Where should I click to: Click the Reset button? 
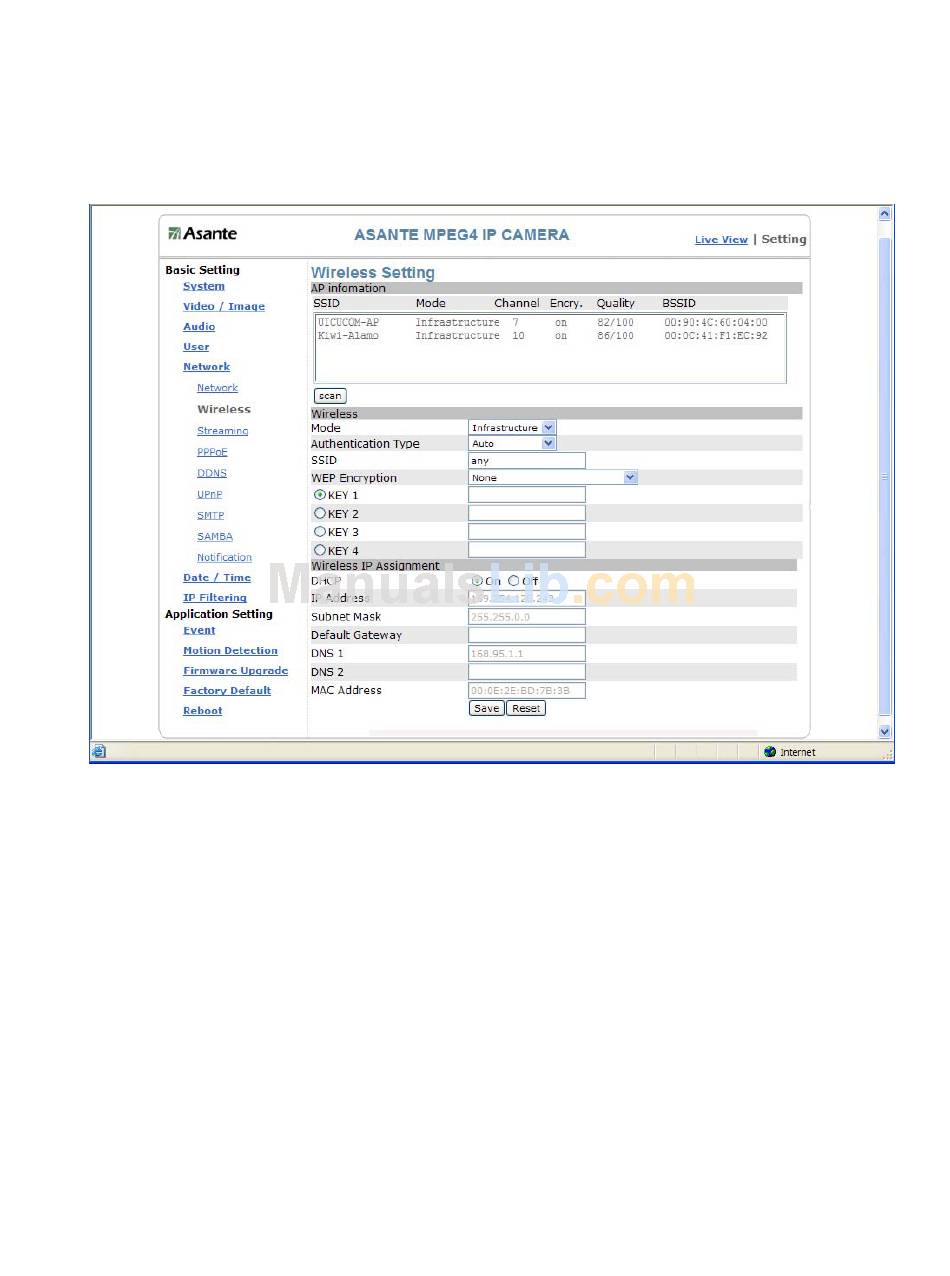click(526, 708)
